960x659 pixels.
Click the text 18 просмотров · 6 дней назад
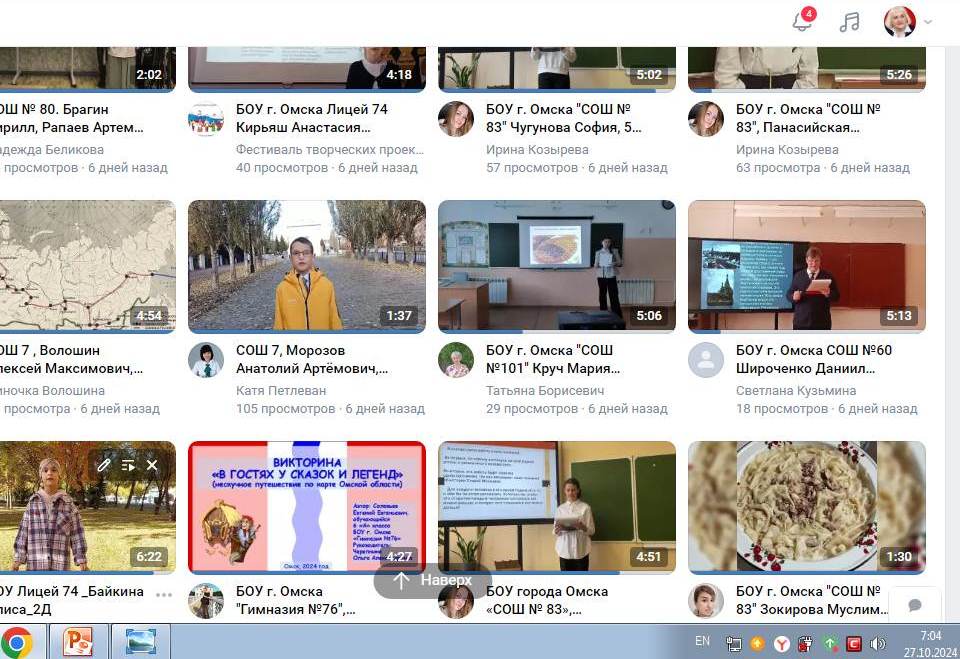827,409
